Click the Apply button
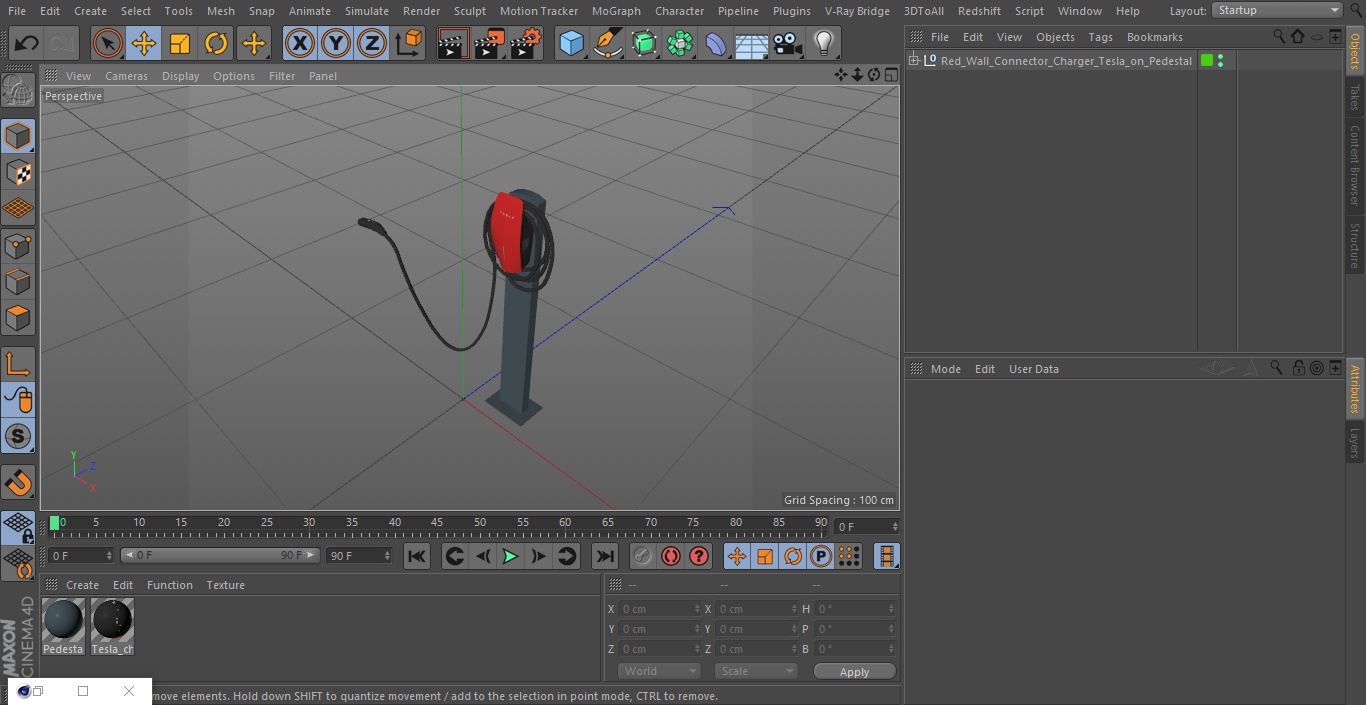The height and width of the screenshot is (705, 1366). 854,672
